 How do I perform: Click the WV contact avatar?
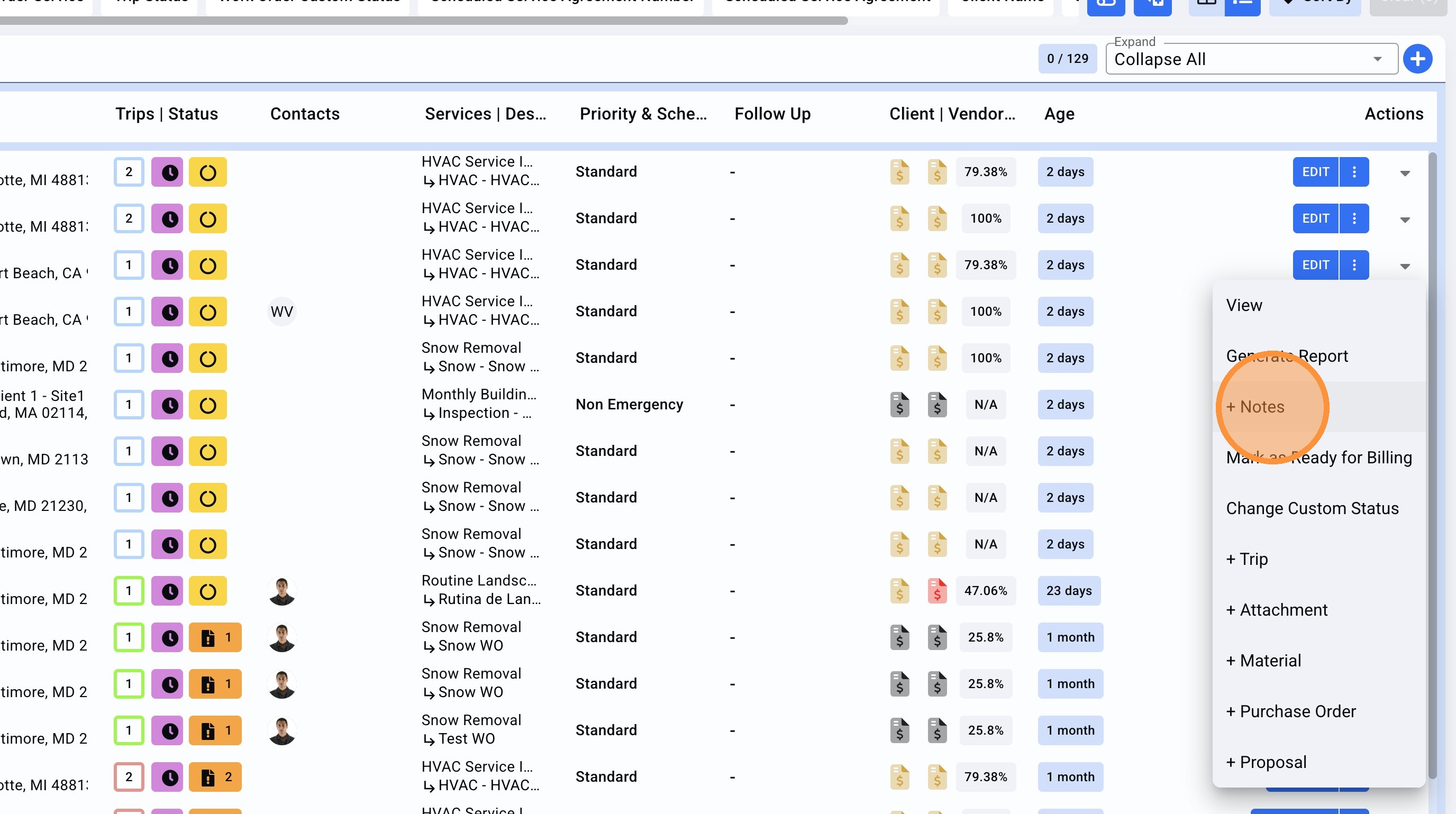coord(281,311)
